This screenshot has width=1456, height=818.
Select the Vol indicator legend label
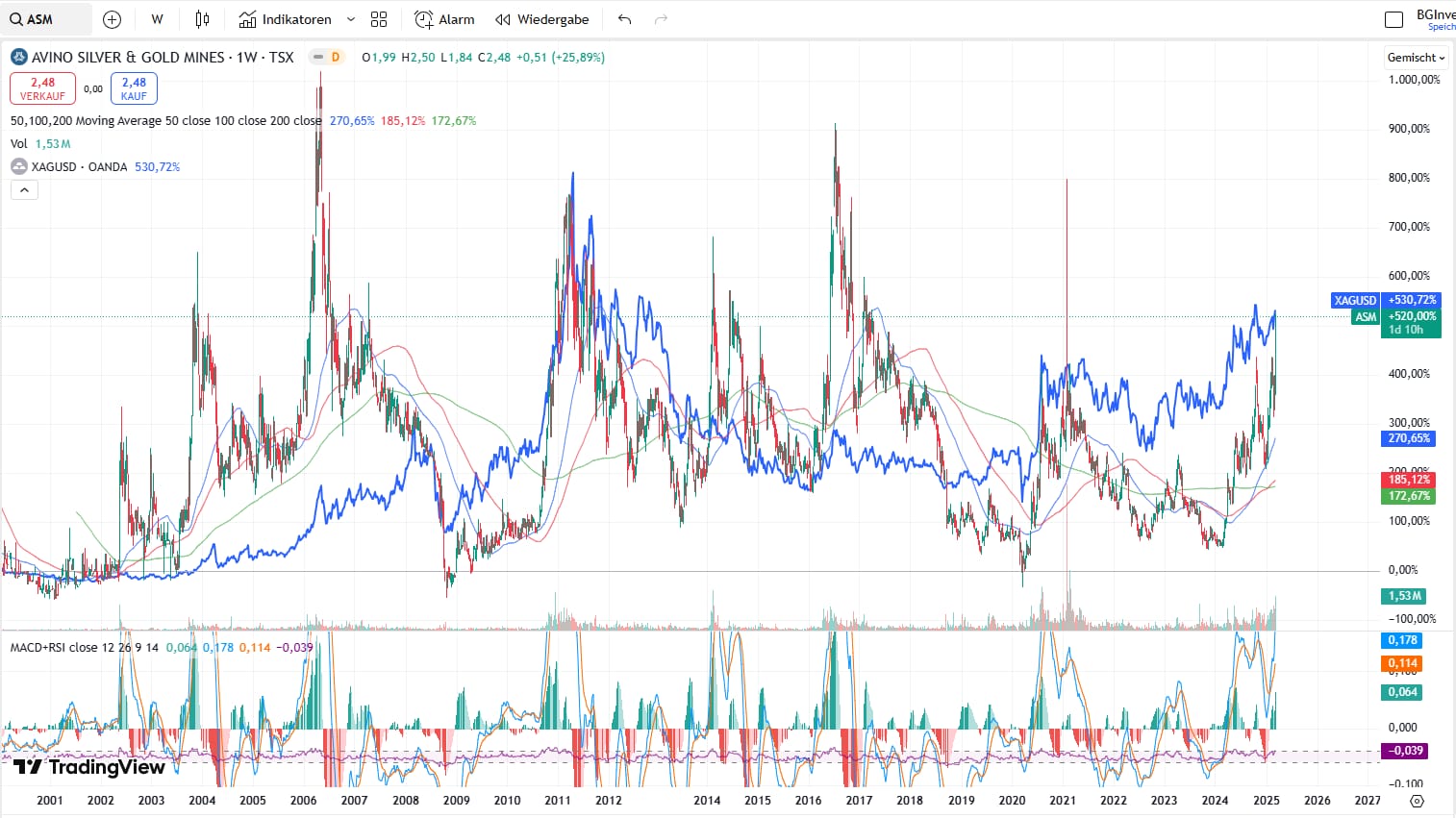19,144
